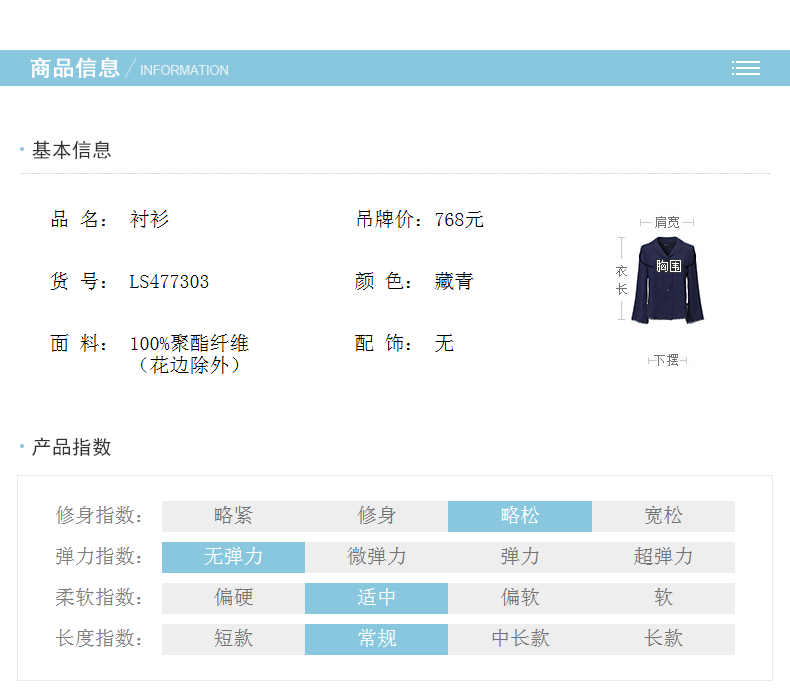The image size is (790, 696).
Task: Click the 商品信息 header title
Action: [75, 68]
